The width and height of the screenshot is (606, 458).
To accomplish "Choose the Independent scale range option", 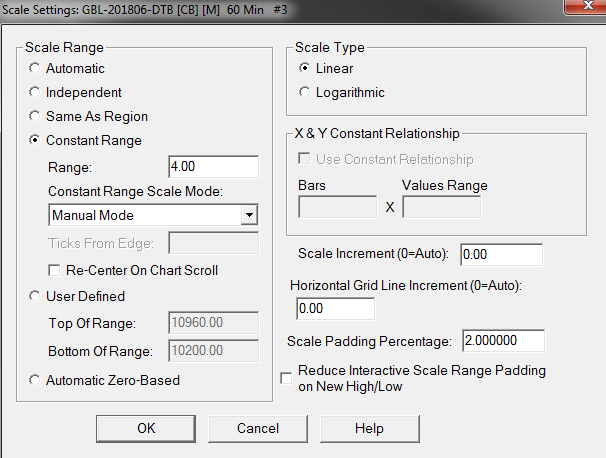I will pos(37,92).
